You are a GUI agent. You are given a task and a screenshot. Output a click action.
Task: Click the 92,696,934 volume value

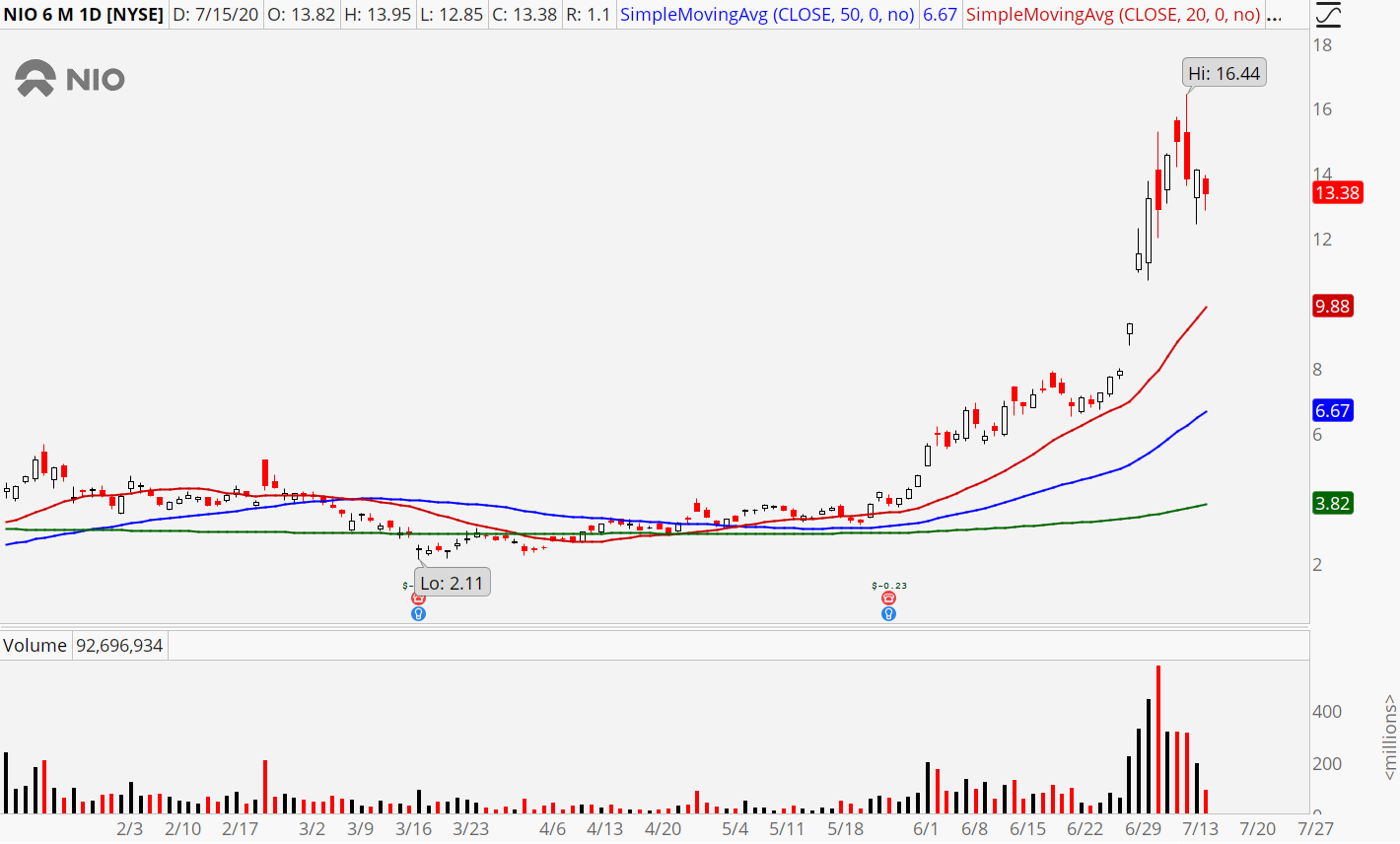click(119, 646)
